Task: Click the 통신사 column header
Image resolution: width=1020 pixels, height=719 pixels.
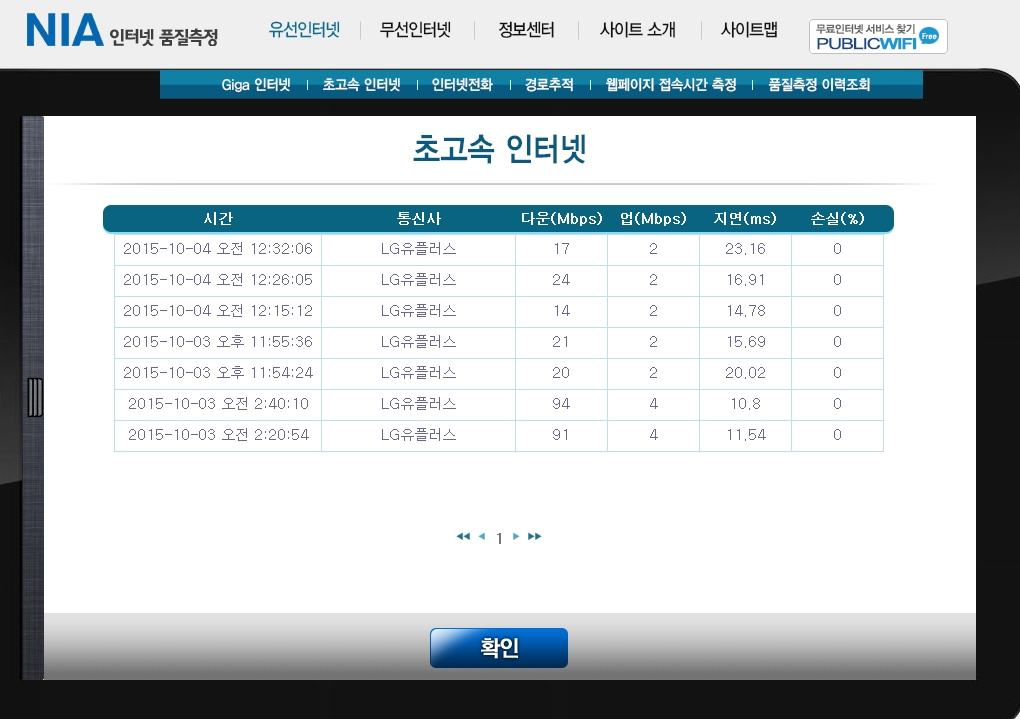Action: pos(418,219)
